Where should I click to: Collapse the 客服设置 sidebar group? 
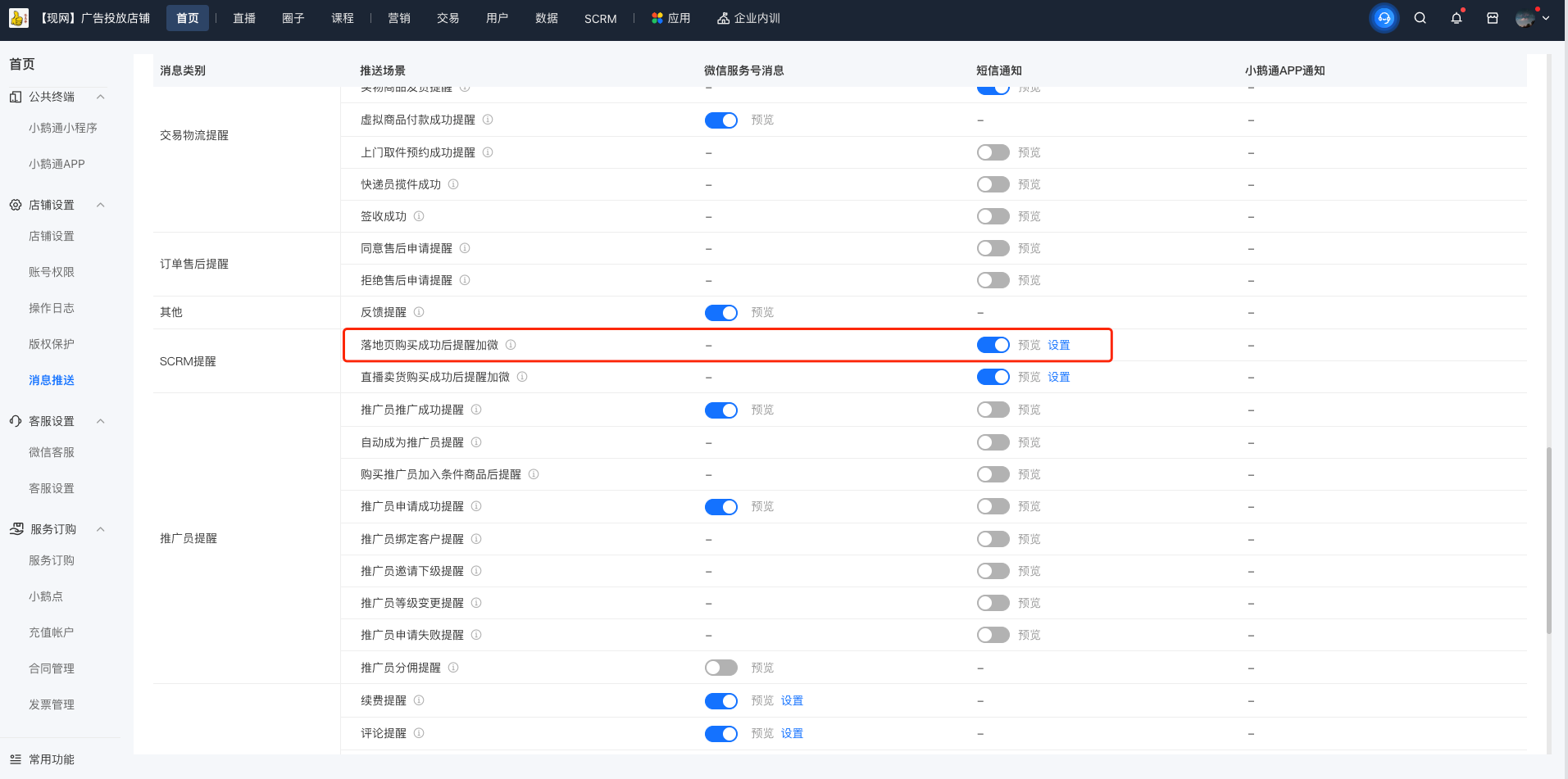[x=101, y=421]
